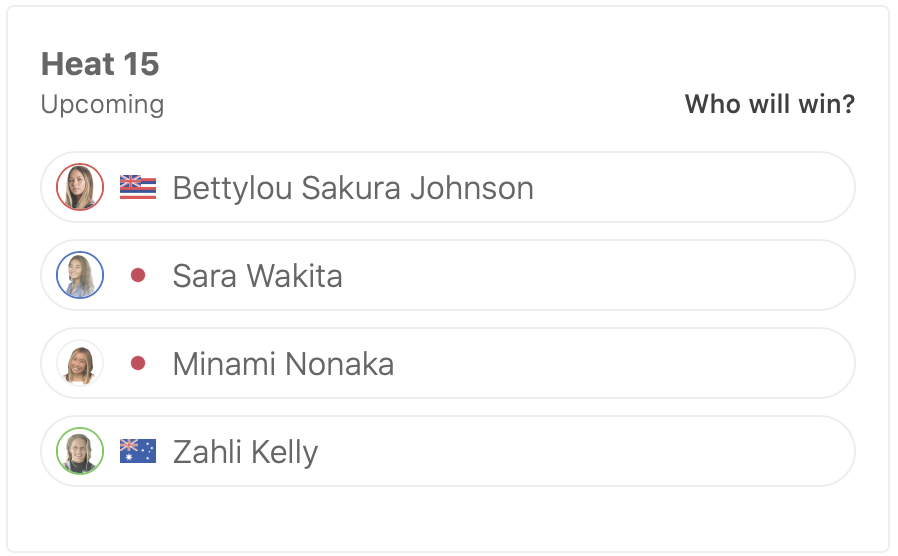Click the Australia flag beside Zahli Kelly
Image resolution: width=898 pixels, height=556 pixels.
[138, 451]
